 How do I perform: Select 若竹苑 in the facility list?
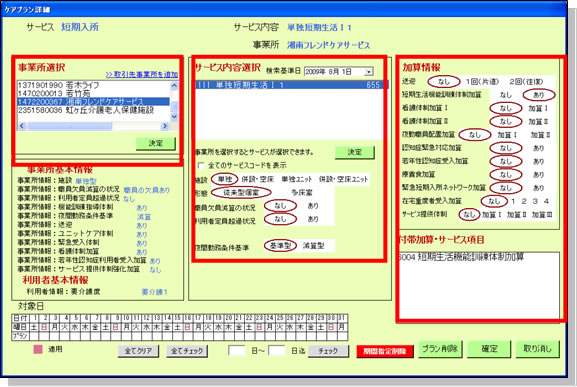(93, 93)
